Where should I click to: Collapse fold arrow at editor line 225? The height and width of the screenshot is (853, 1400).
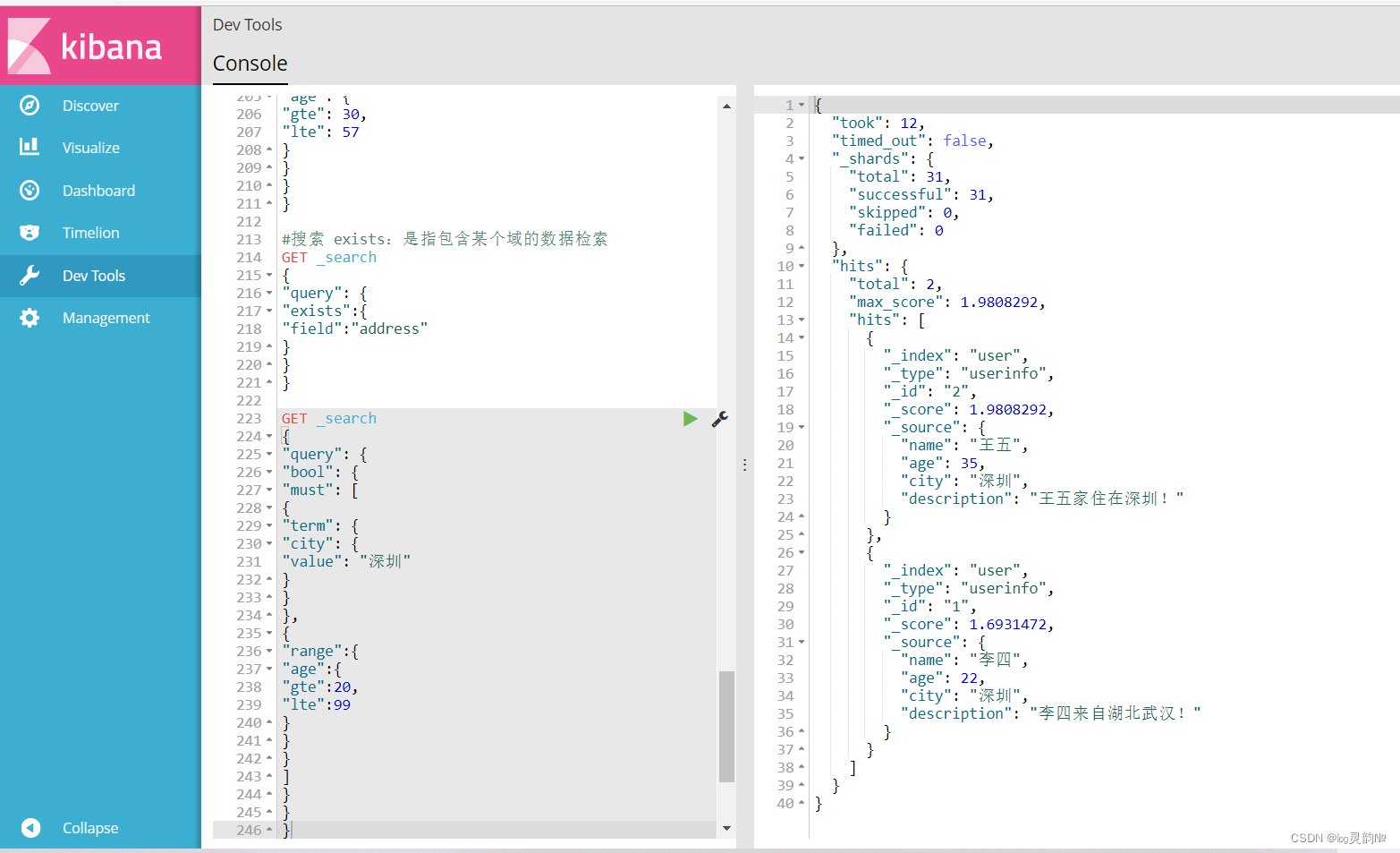pyautogui.click(x=269, y=455)
